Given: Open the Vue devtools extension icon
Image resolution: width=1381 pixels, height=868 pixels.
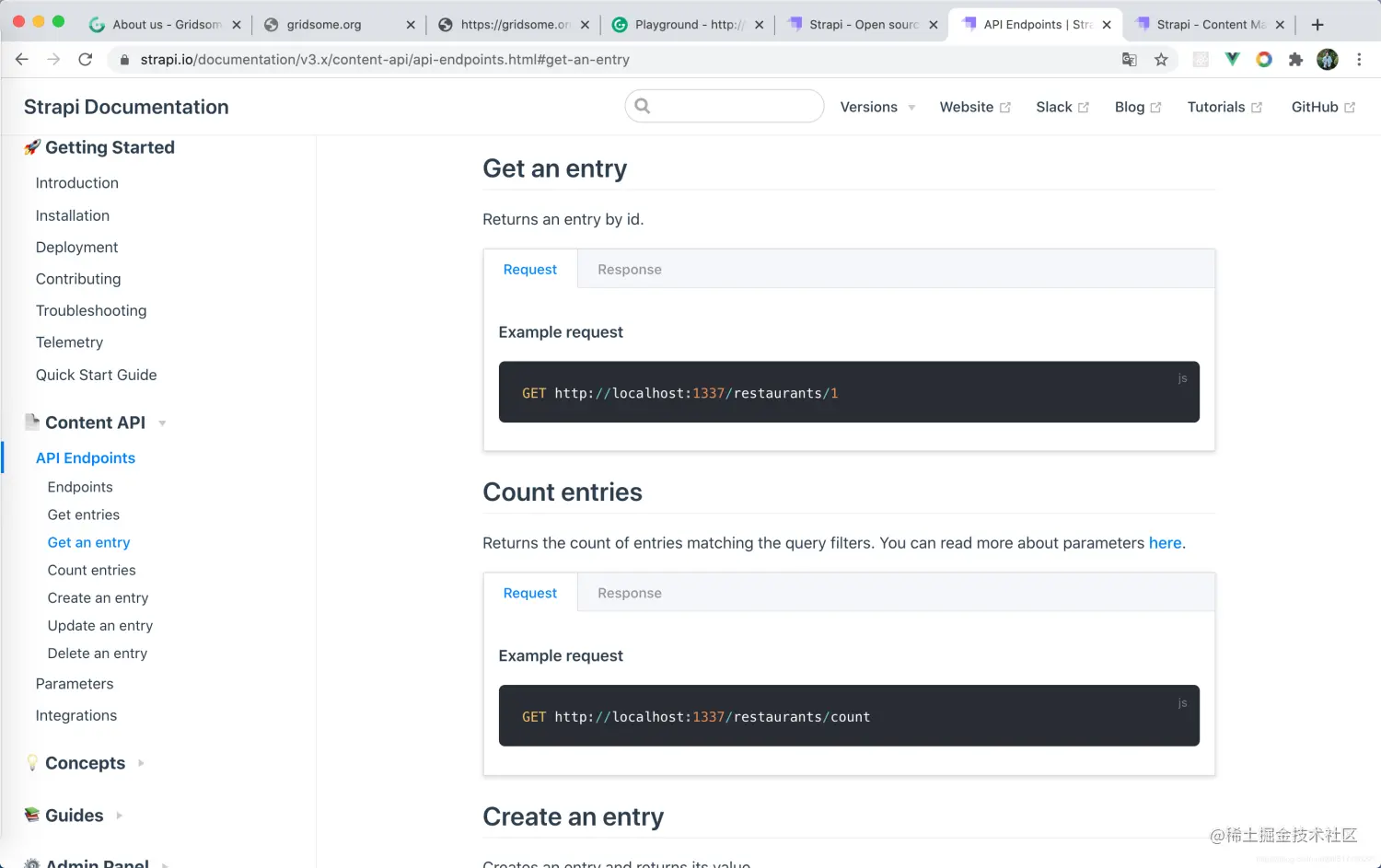Looking at the screenshot, I should pyautogui.click(x=1232, y=59).
